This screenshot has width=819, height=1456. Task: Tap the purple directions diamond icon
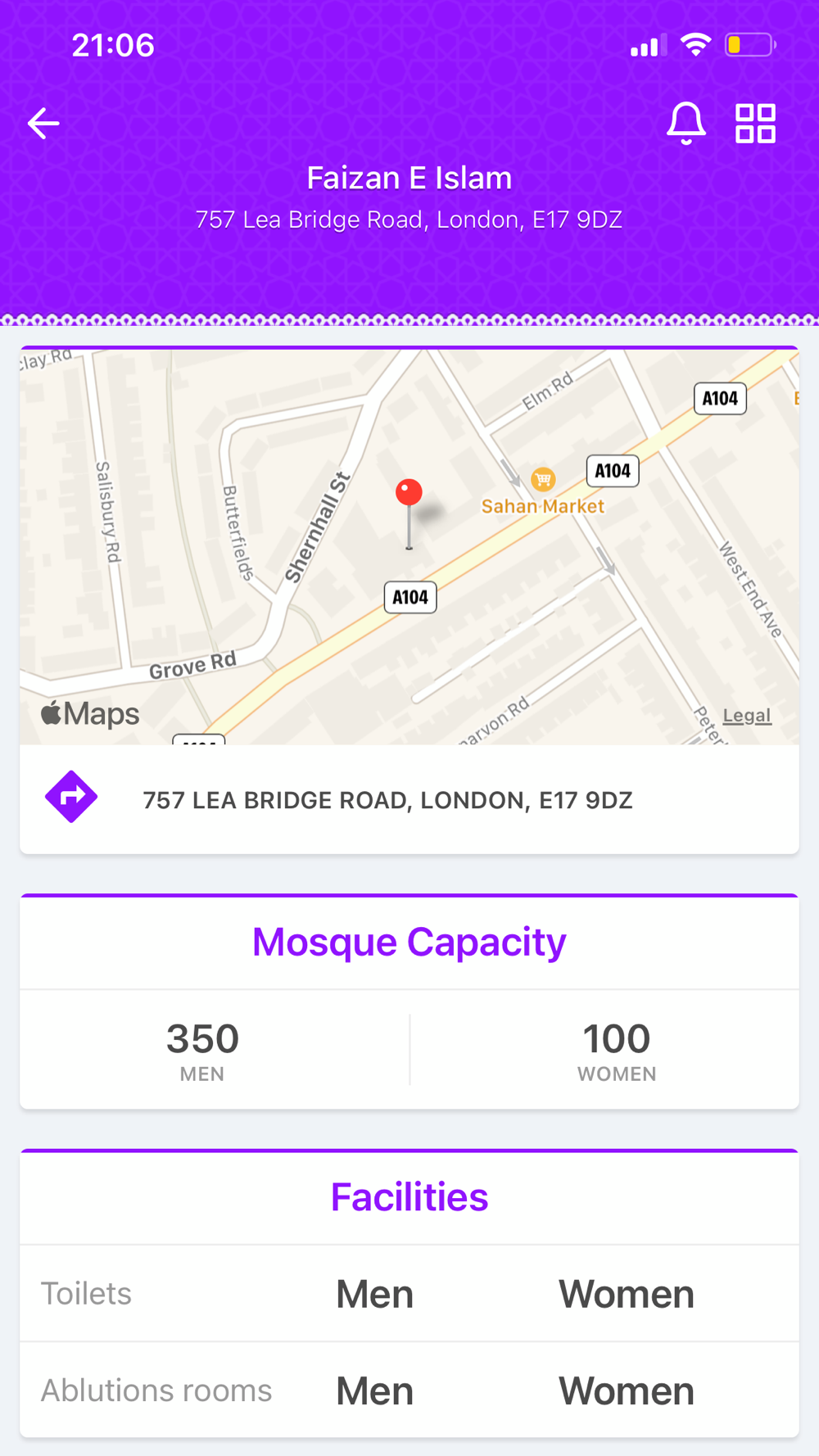coord(71,797)
